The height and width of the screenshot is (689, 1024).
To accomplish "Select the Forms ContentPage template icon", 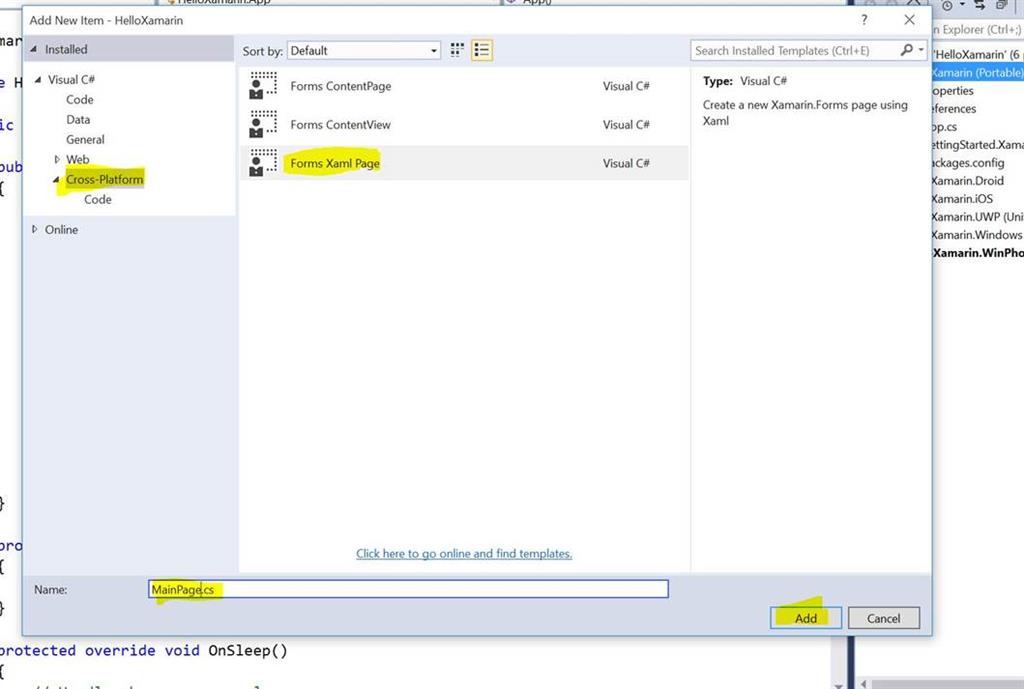I will [263, 86].
